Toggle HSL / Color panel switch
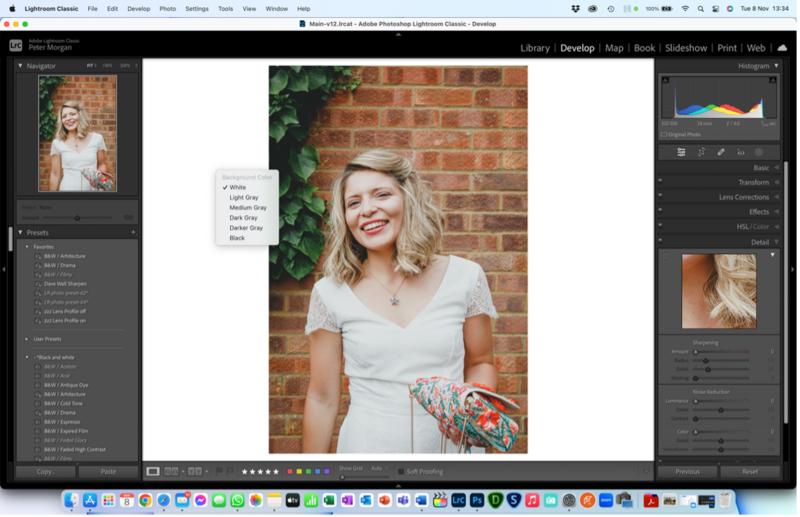 point(661,225)
